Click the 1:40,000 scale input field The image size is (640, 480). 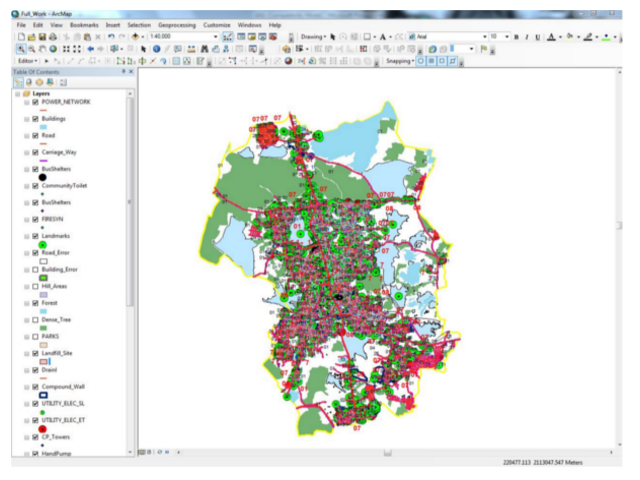(180, 37)
